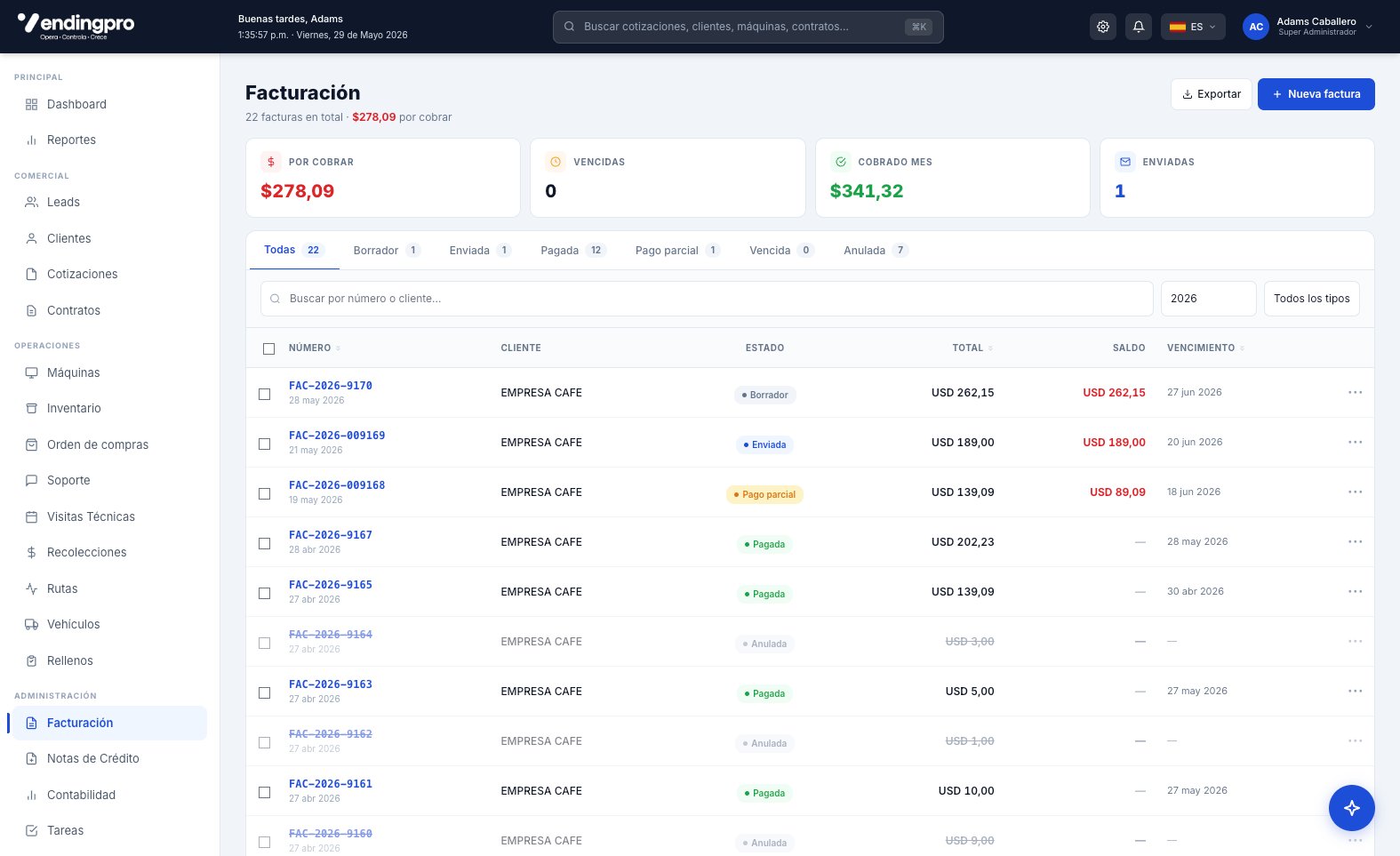Image resolution: width=1400 pixels, height=856 pixels.
Task: Switch to the Anulada tab
Action: [x=876, y=251]
